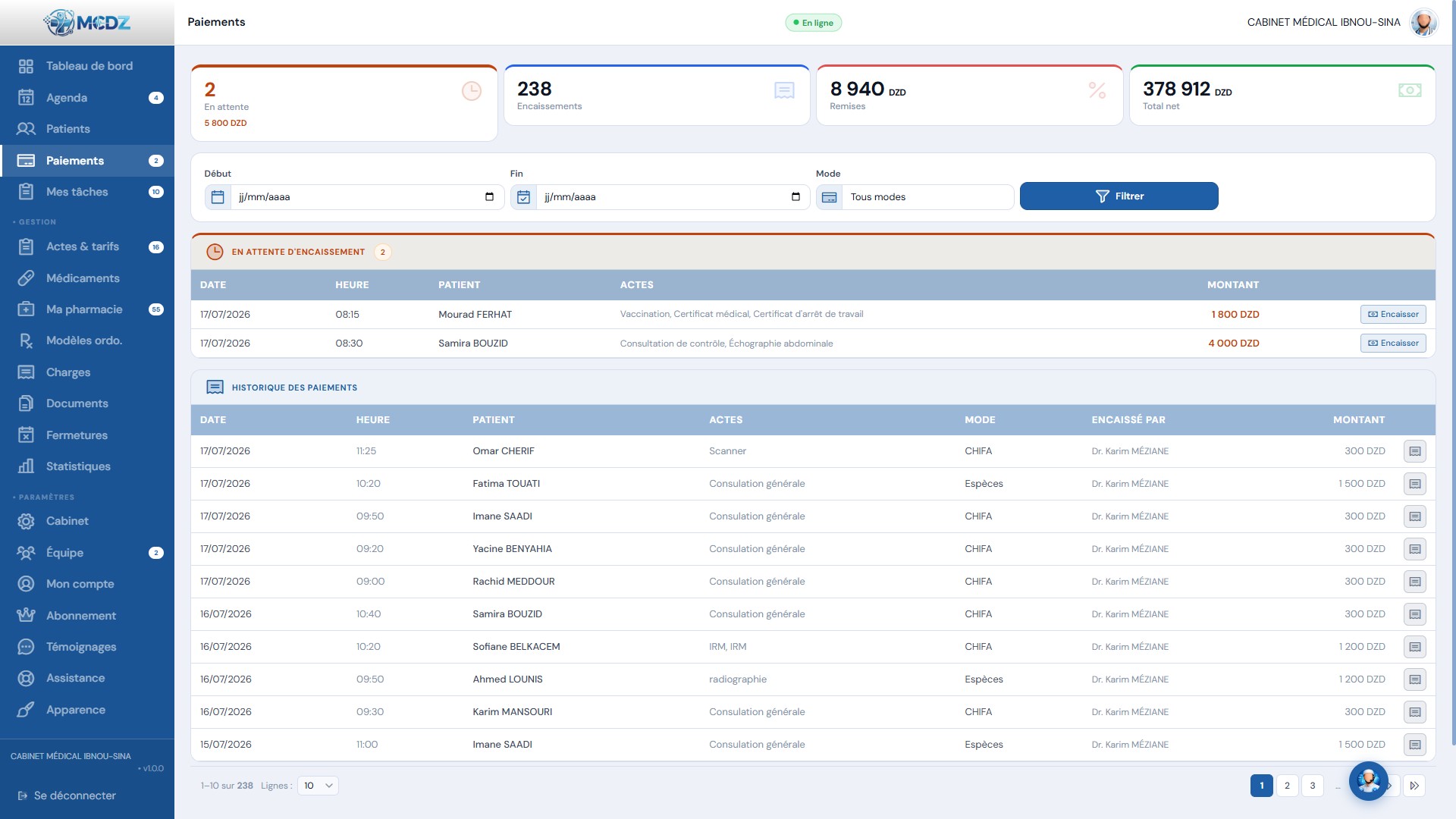The height and width of the screenshot is (819, 1456).
Task: Click the page vertical scrollbar
Action: [x=1452, y=372]
